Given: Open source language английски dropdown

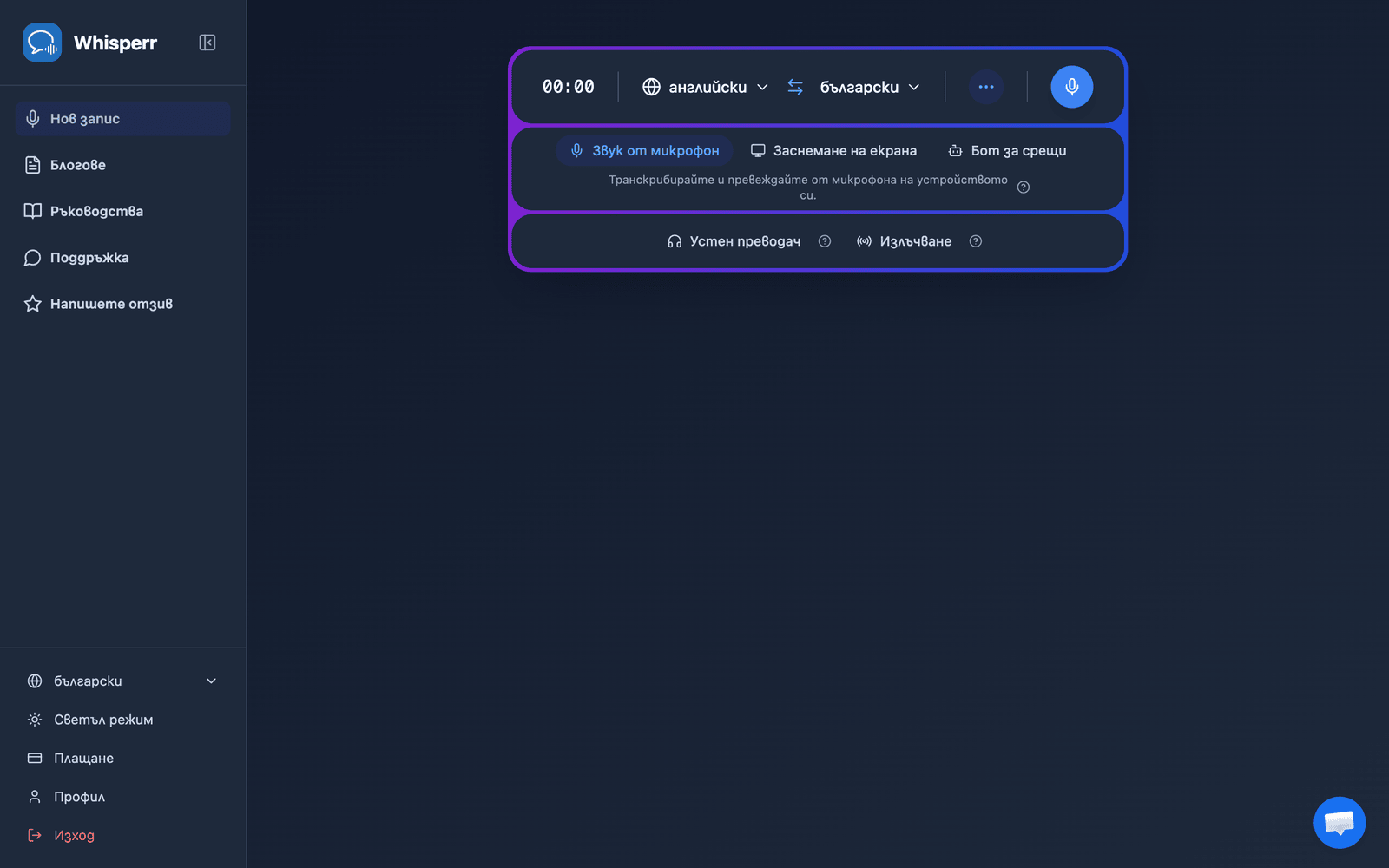Looking at the screenshot, I should [x=705, y=87].
